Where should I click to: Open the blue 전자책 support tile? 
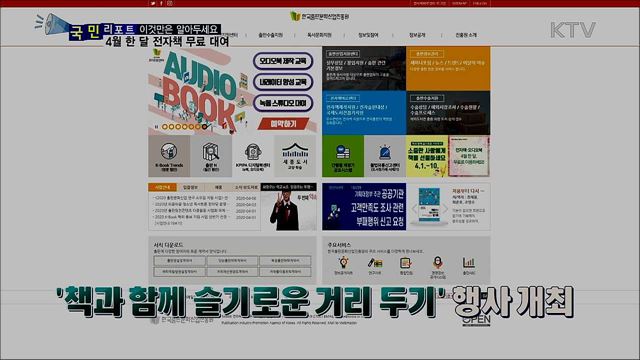(x=364, y=113)
